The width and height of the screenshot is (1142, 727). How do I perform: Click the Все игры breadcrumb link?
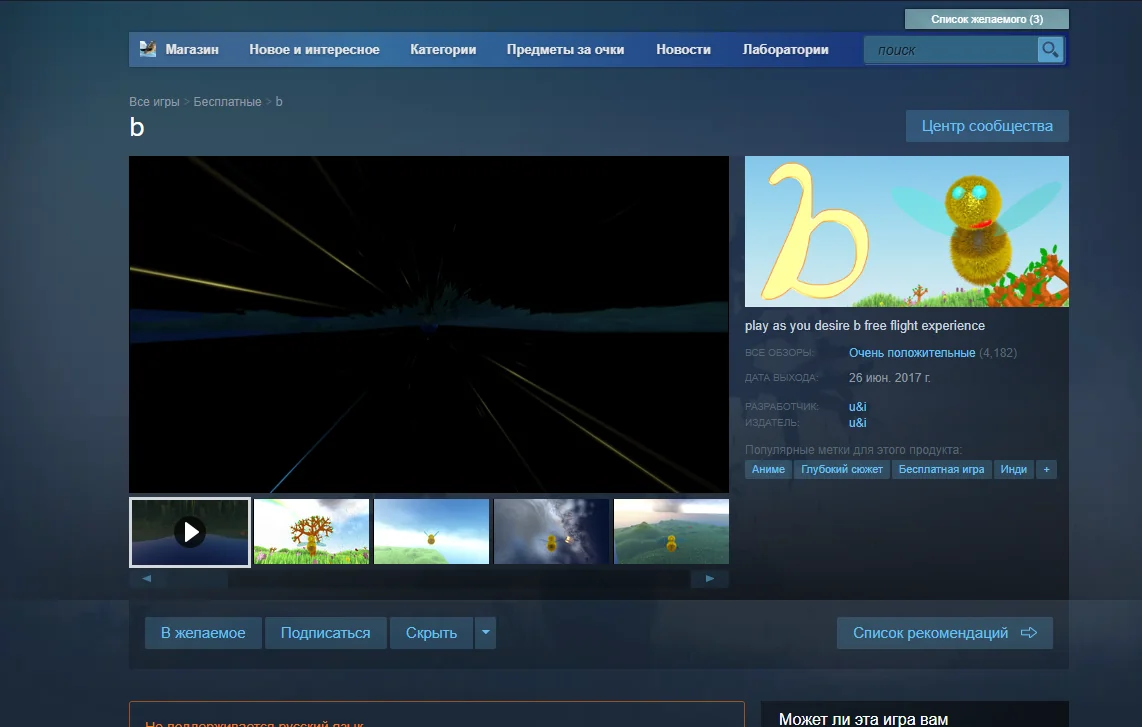154,101
